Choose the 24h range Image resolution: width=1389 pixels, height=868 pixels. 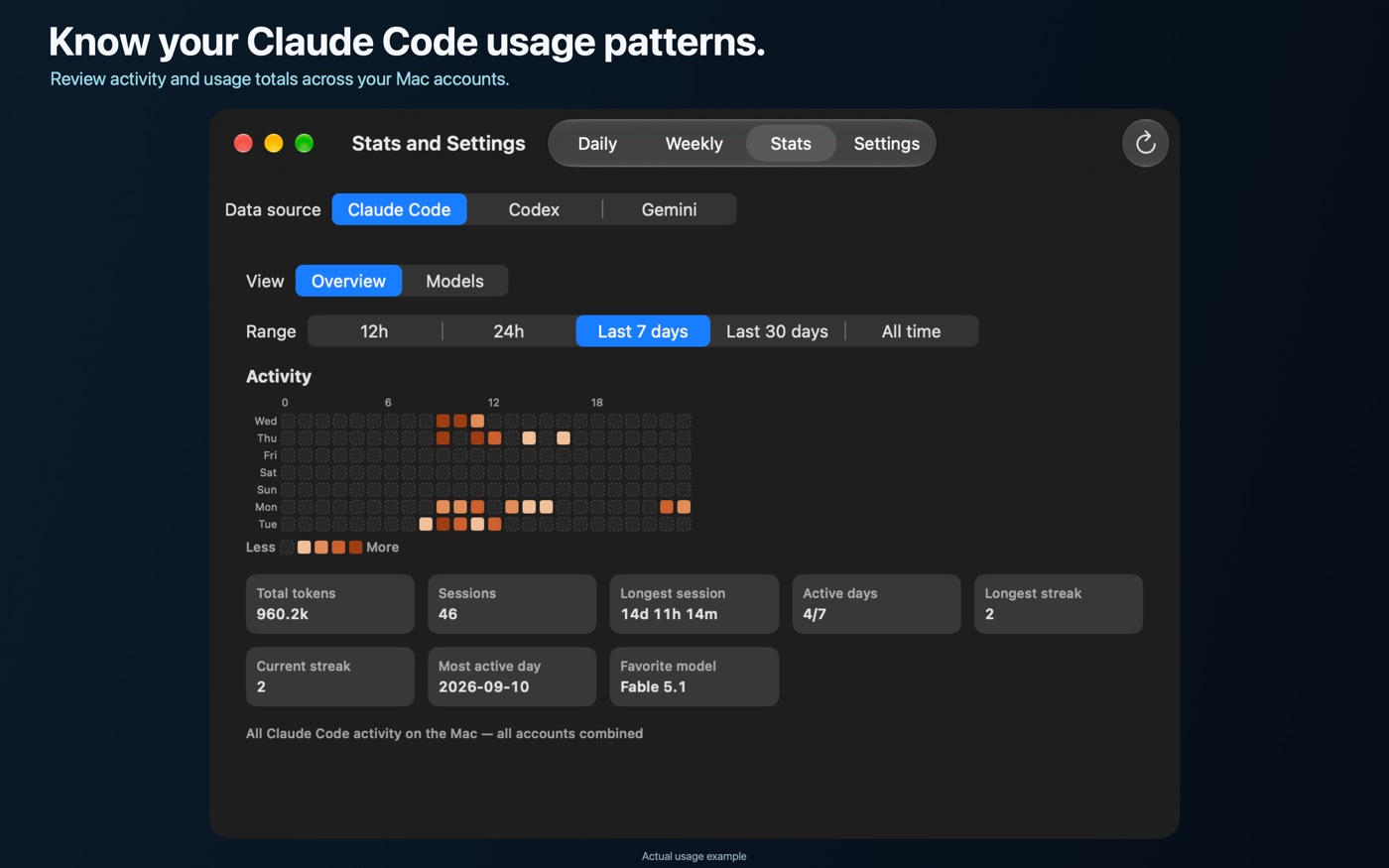pos(508,331)
